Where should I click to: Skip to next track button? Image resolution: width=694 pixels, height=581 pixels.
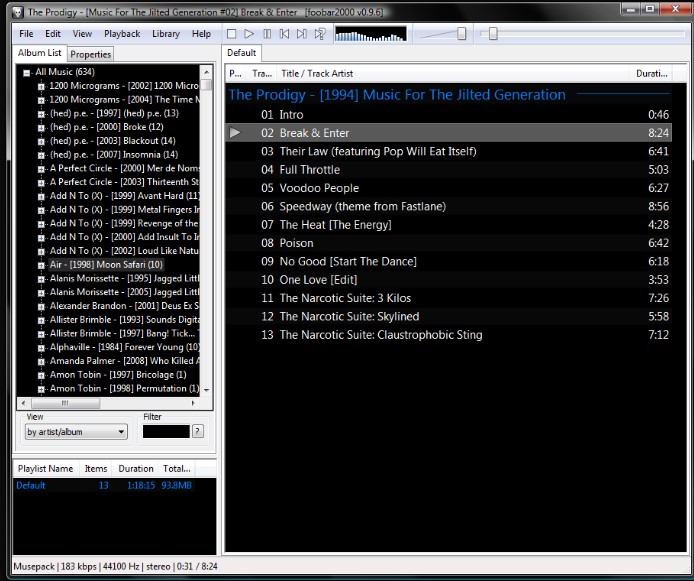[302, 34]
